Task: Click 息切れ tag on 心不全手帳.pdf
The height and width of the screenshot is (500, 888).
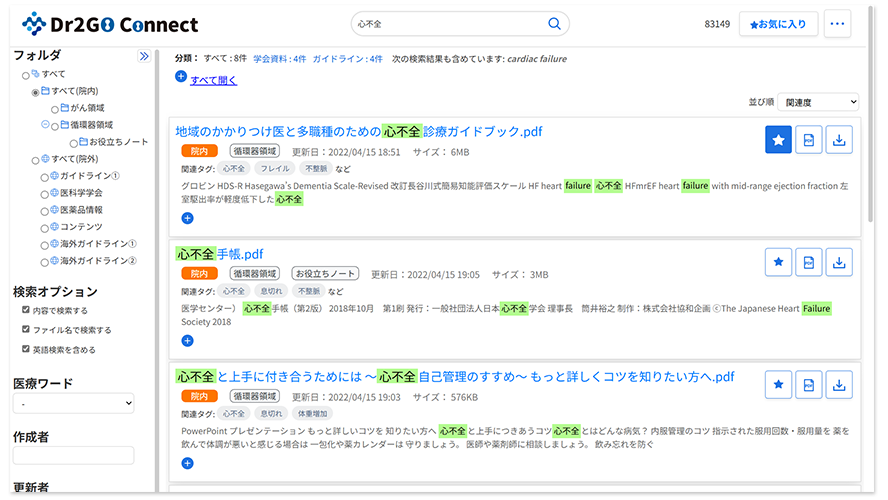Action: point(271,292)
